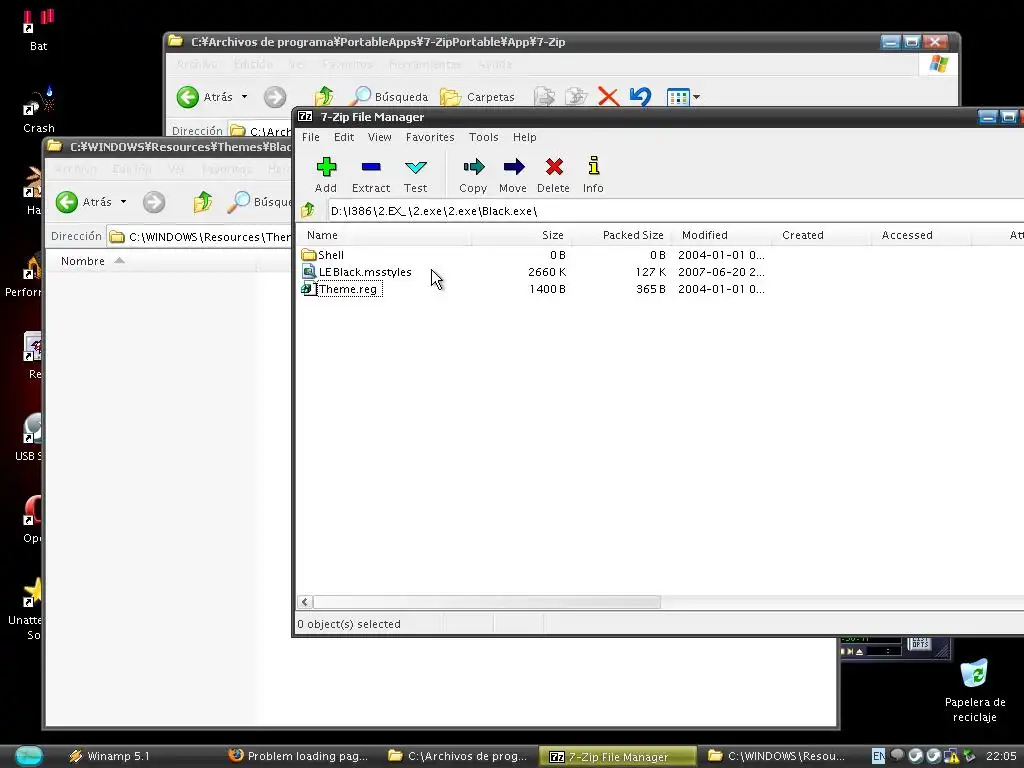
Task: Click the search magnifier in Resources window
Action: (238, 202)
